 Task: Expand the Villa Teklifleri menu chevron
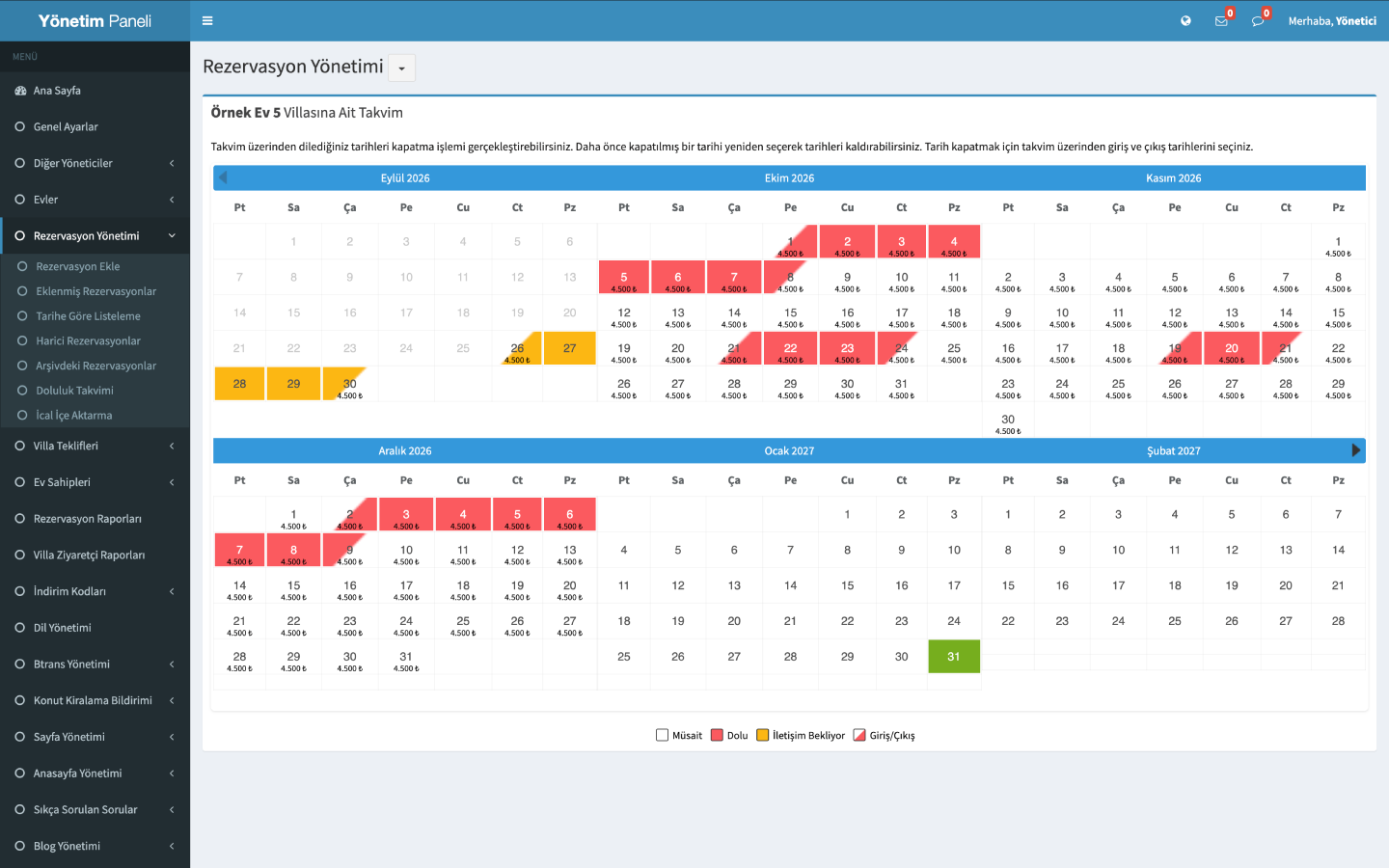(172, 446)
